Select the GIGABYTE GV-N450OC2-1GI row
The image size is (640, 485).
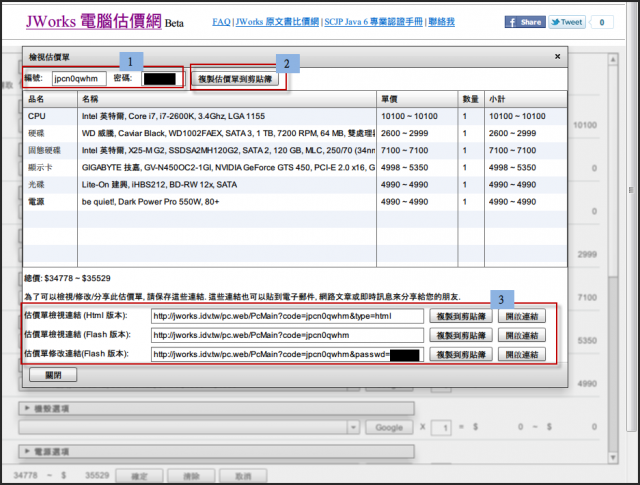(295, 168)
